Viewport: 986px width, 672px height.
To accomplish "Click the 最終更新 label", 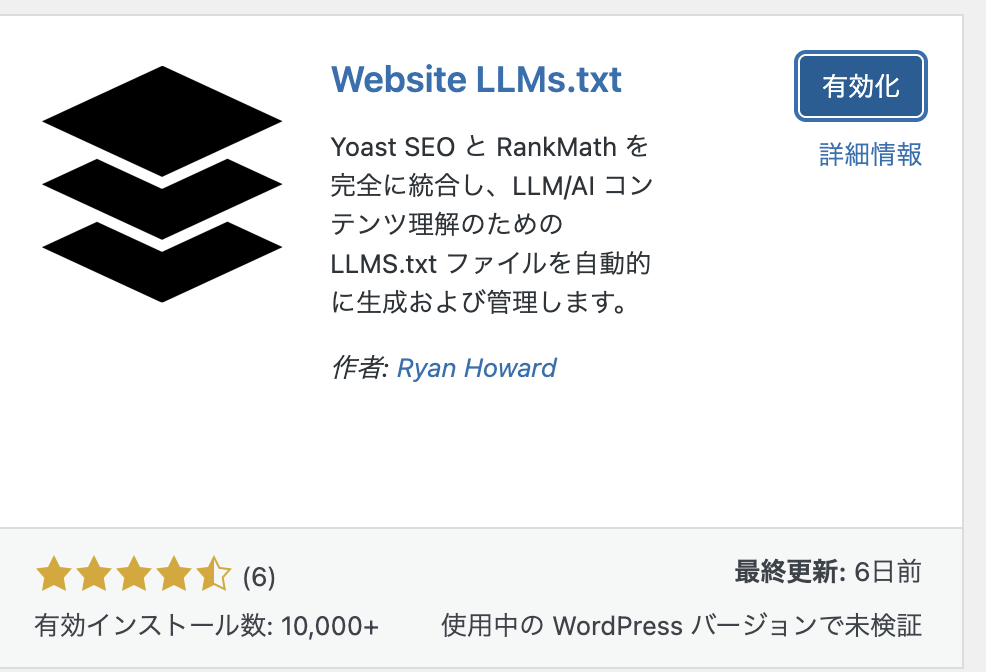I will click(790, 572).
